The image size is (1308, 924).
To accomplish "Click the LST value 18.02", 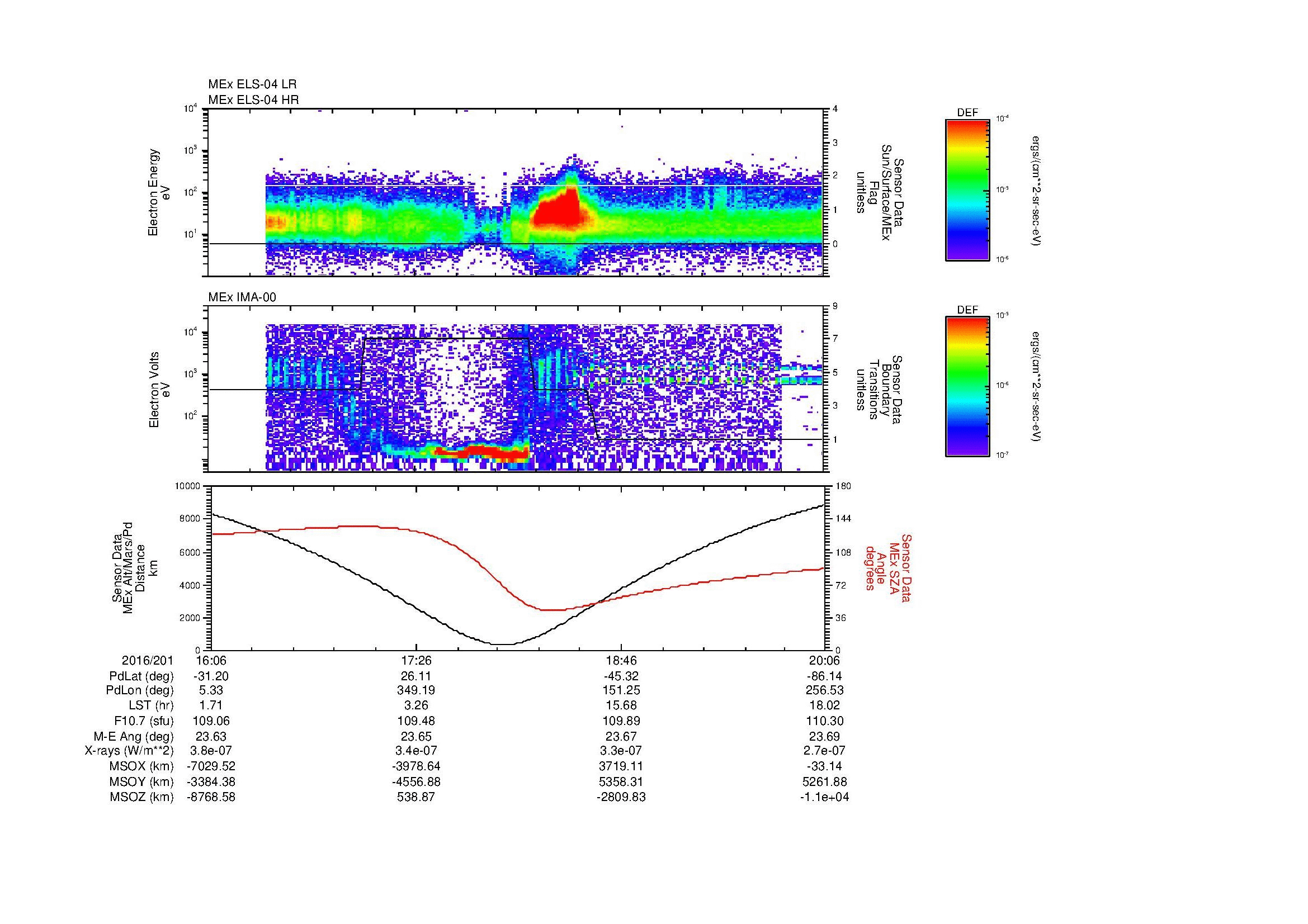I will point(825,706).
